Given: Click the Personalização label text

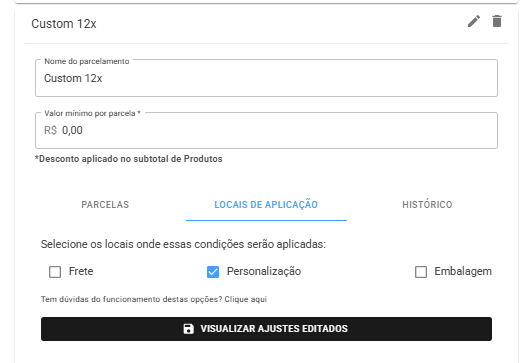Looking at the screenshot, I should coord(264,271).
